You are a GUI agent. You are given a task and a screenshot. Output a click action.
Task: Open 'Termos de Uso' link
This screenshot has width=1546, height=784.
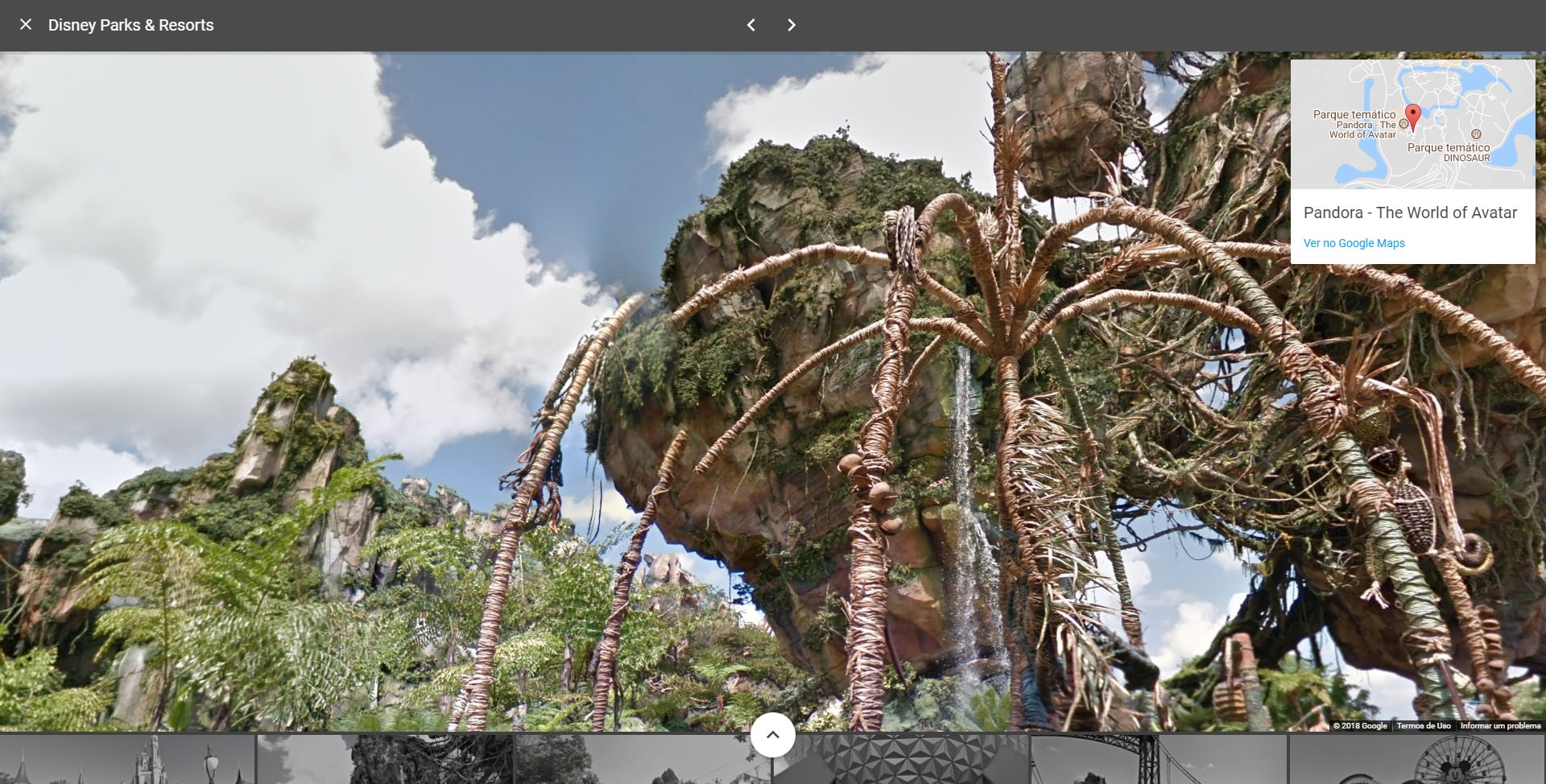point(1424,726)
